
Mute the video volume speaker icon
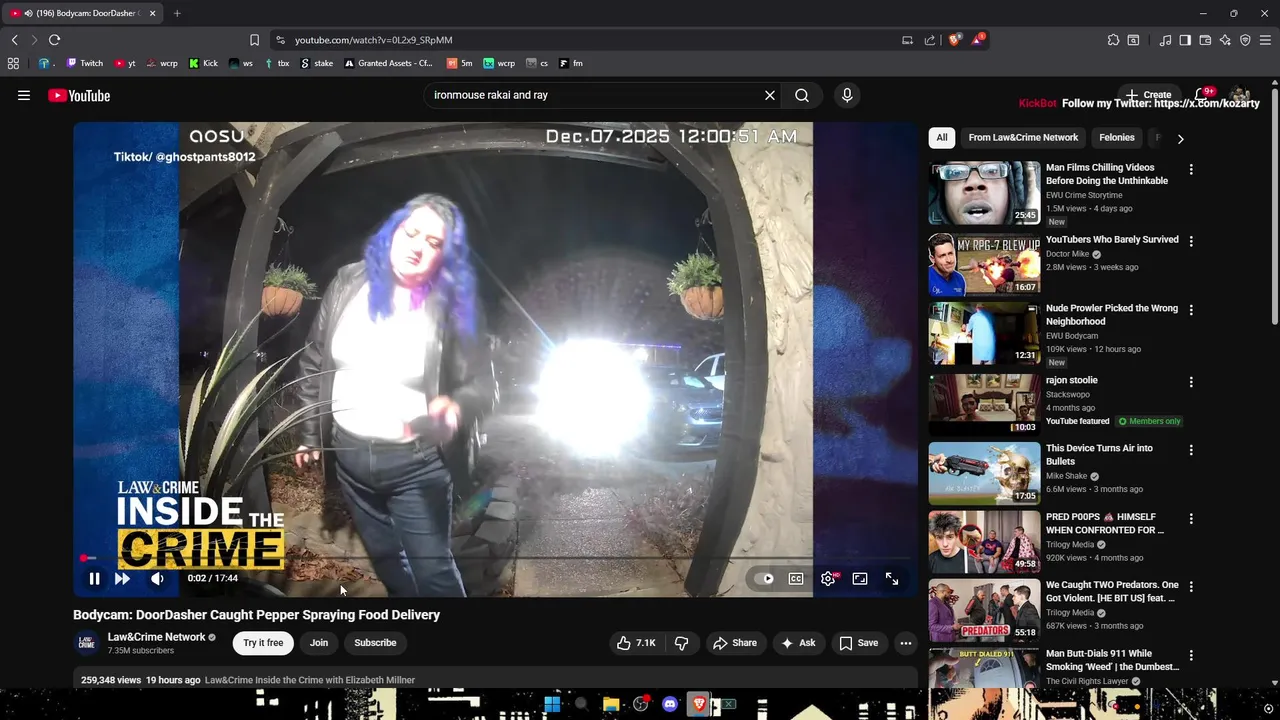point(157,578)
